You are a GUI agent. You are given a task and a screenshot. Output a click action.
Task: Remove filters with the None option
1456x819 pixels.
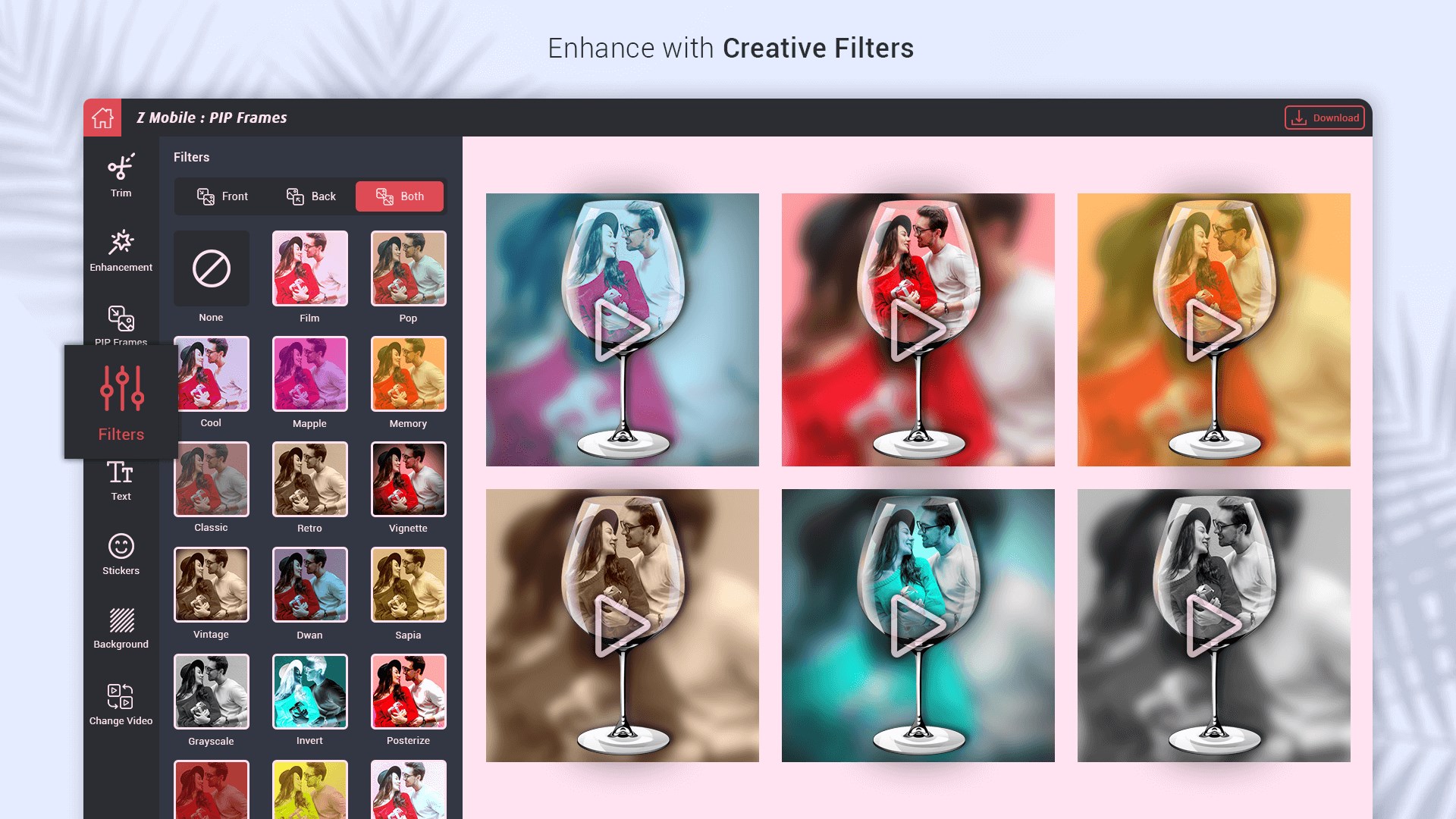tap(212, 268)
